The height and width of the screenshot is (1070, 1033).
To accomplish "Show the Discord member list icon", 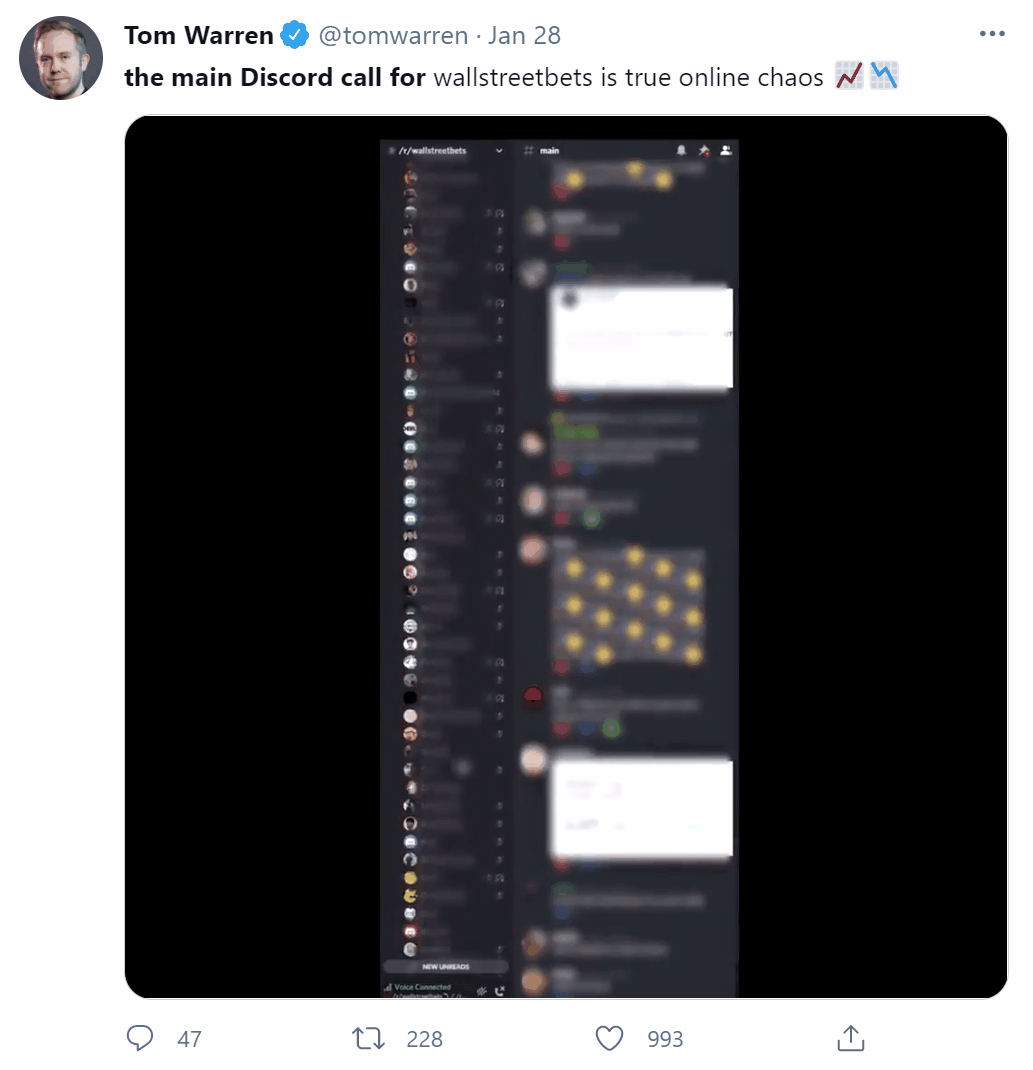I will pos(726,151).
